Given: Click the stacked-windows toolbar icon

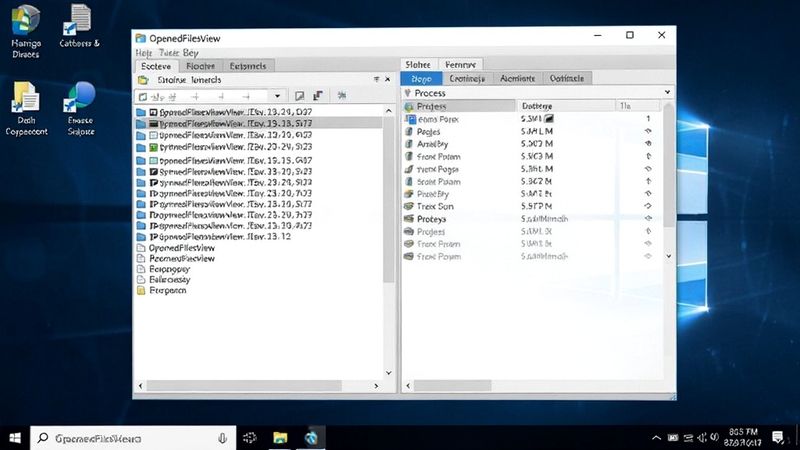Looking at the screenshot, I should coord(318,95).
